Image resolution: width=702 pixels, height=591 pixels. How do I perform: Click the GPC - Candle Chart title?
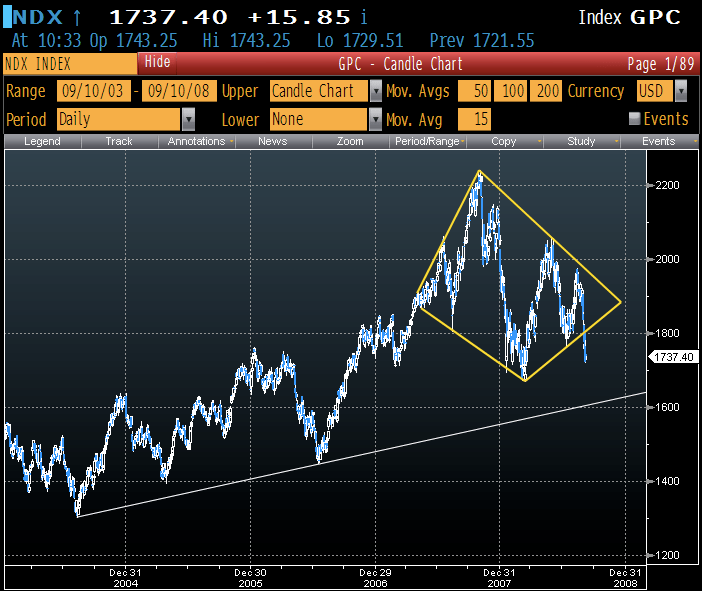point(400,64)
